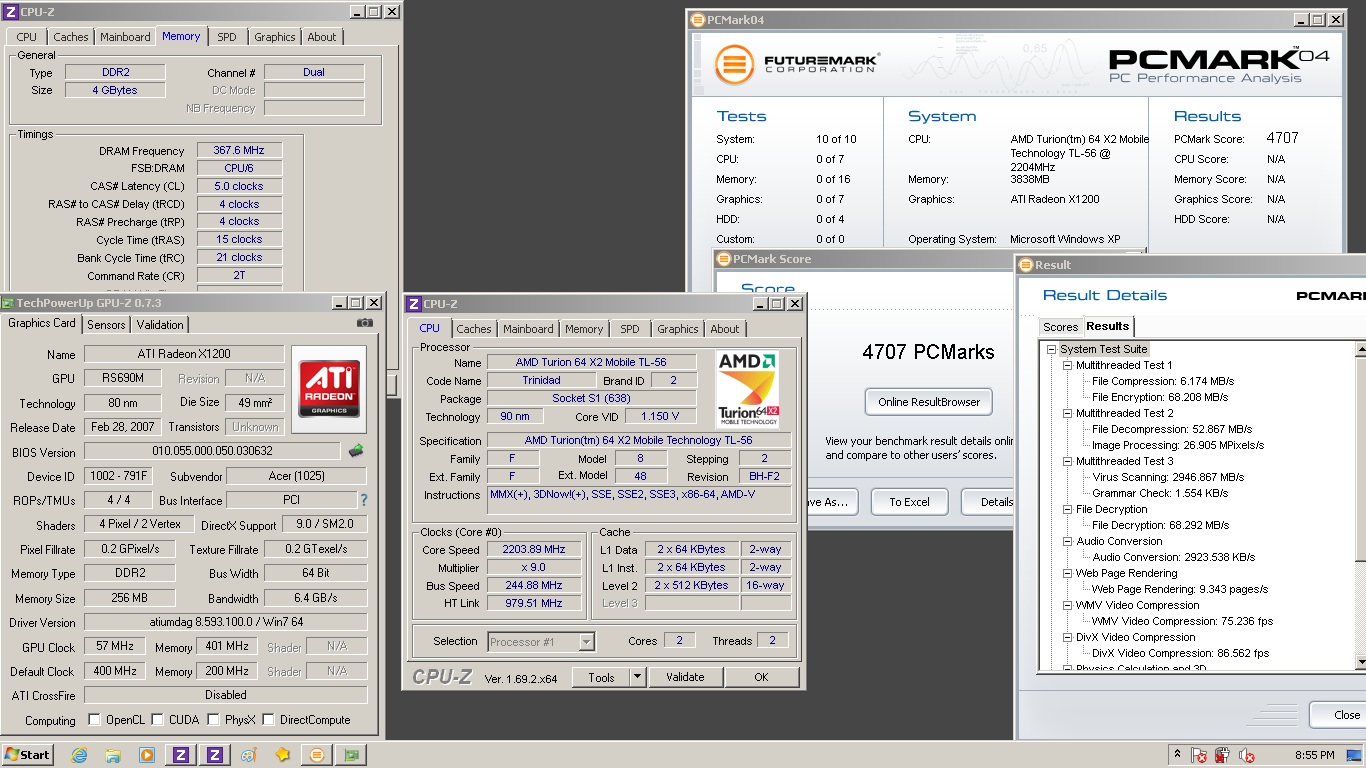Switch to PCMark04 orange taskbar icon
The width and height of the screenshot is (1366, 768).
pyautogui.click(x=317, y=755)
